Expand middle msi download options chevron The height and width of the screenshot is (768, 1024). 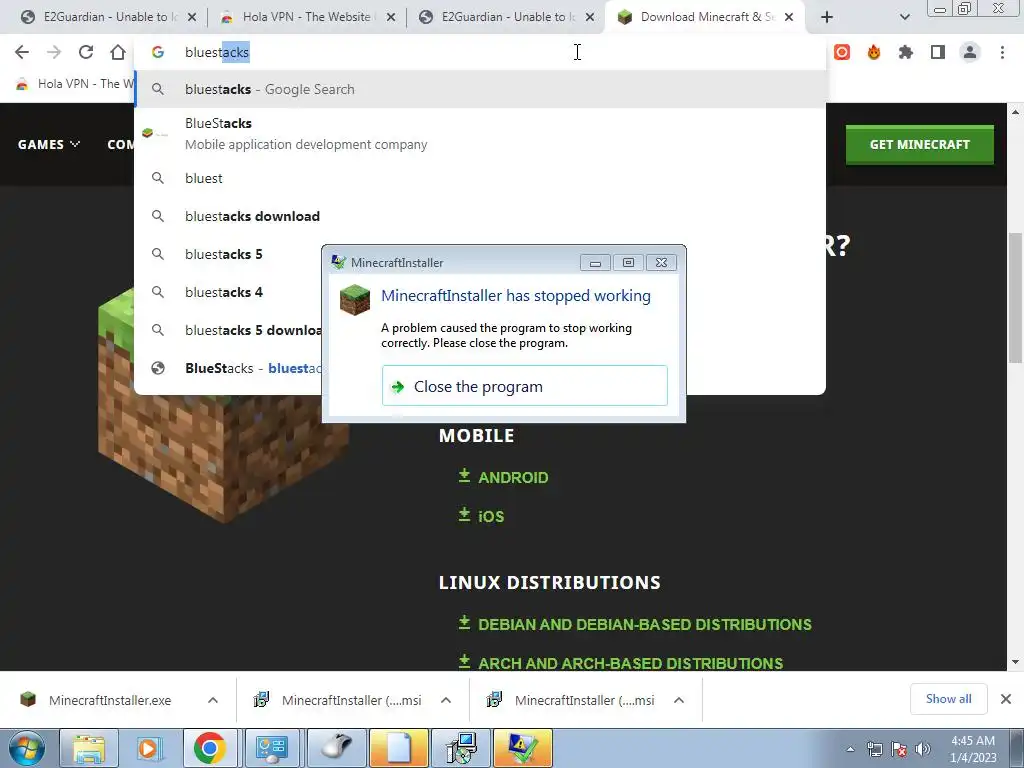446,700
